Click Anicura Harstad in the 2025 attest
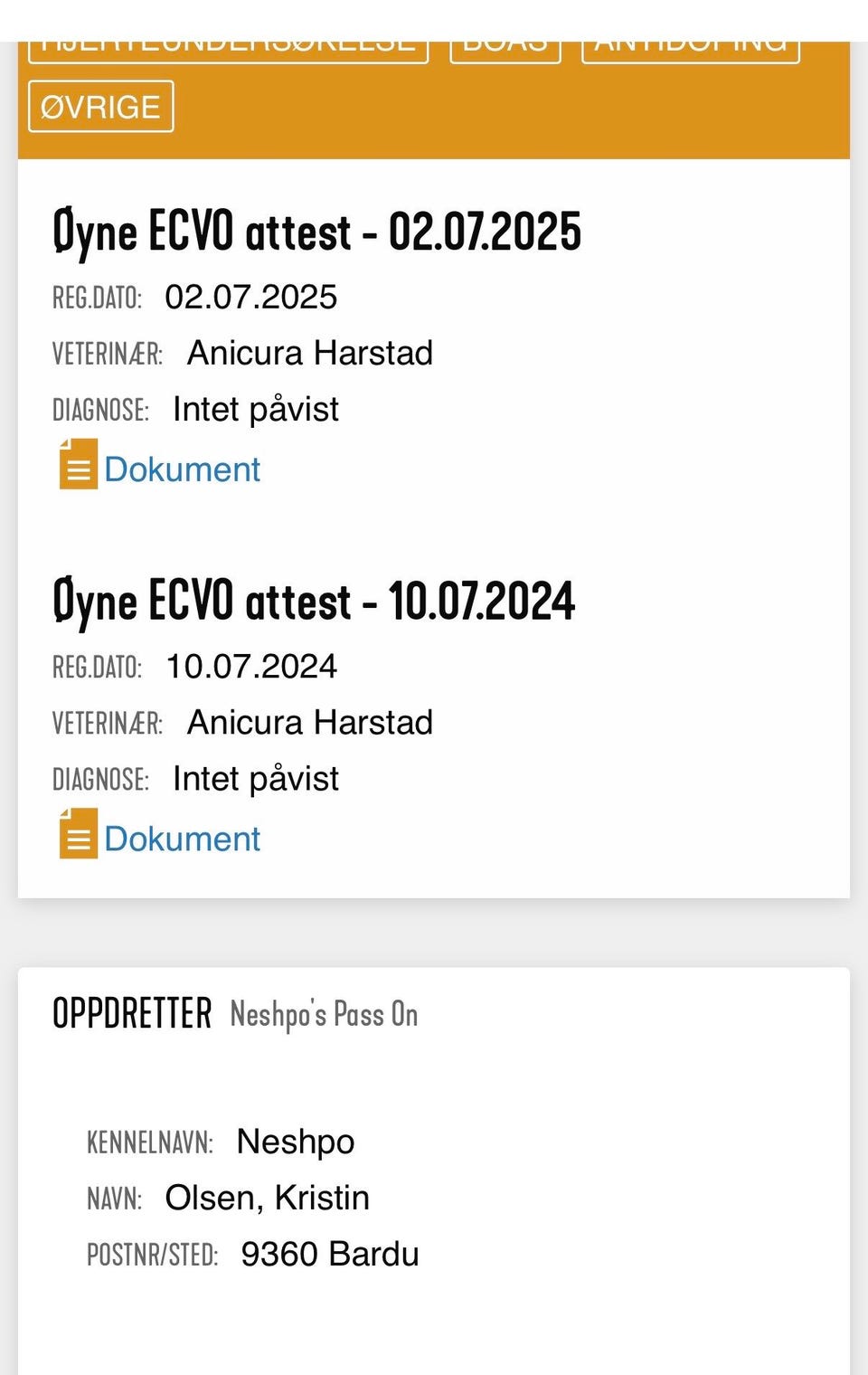This screenshot has height=1375, width=868. (x=309, y=353)
